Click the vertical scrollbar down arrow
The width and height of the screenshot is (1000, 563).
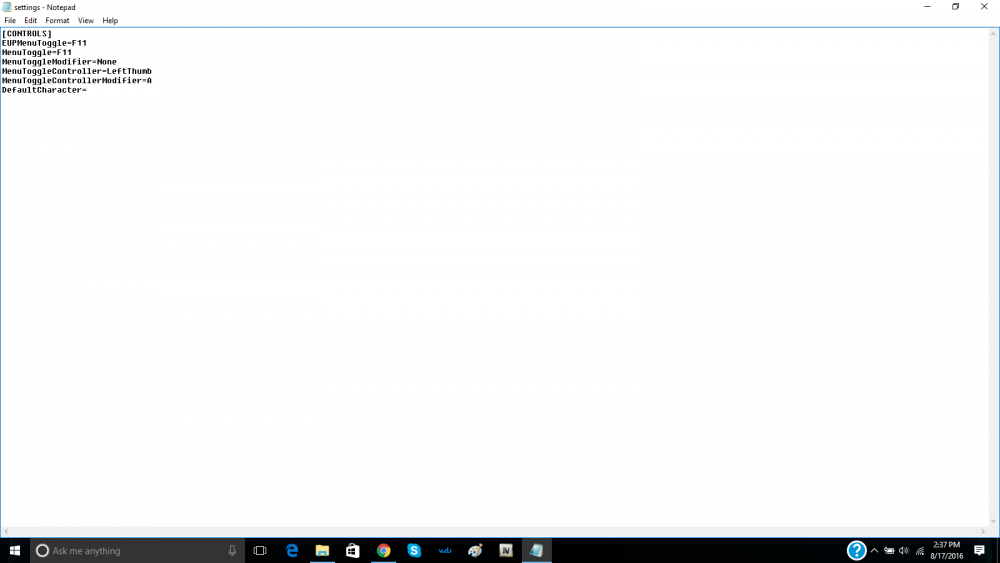click(993, 521)
